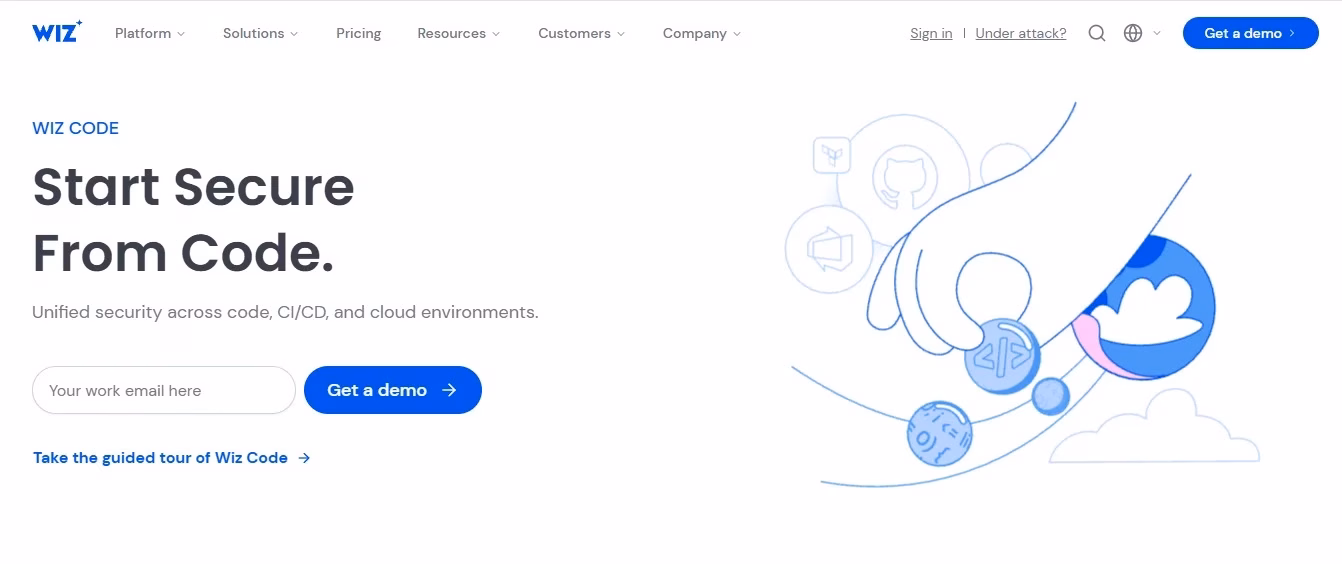The height and width of the screenshot is (564, 1342).
Task: Open the Customers menu
Action: [581, 33]
